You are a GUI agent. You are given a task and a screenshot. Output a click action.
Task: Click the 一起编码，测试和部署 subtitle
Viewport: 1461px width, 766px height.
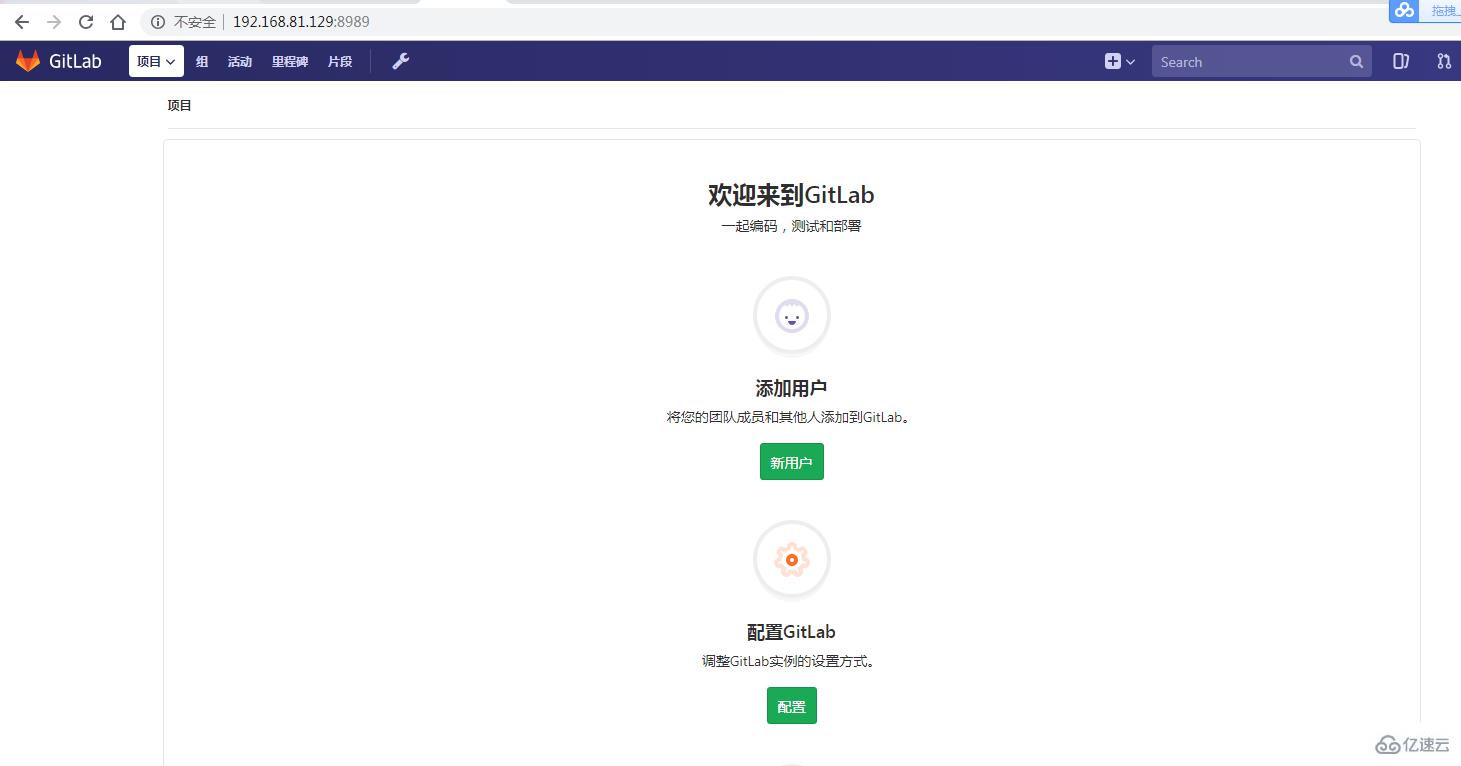(791, 226)
